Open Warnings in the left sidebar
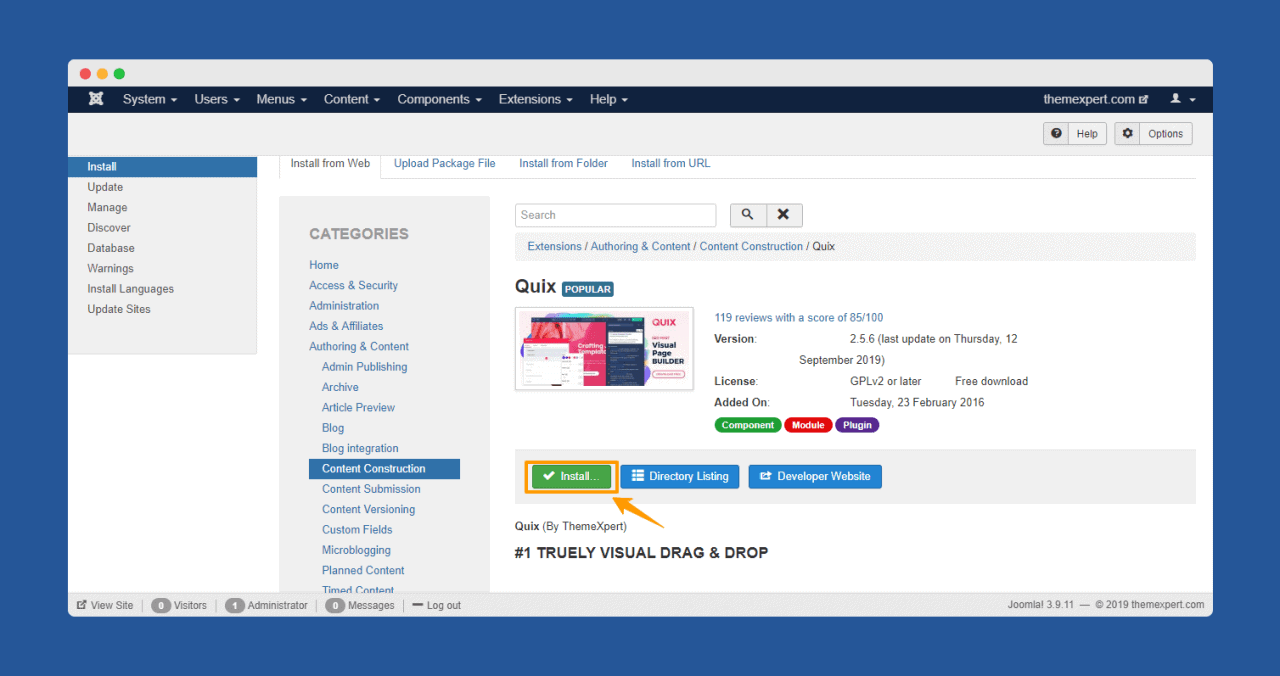The image size is (1280, 676). tap(110, 269)
